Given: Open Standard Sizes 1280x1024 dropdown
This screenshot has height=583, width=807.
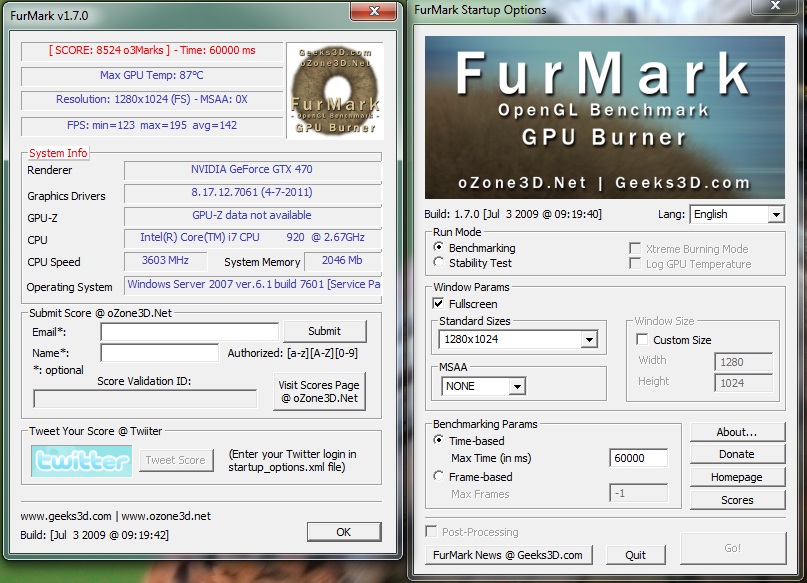Looking at the screenshot, I should pyautogui.click(x=518, y=339).
